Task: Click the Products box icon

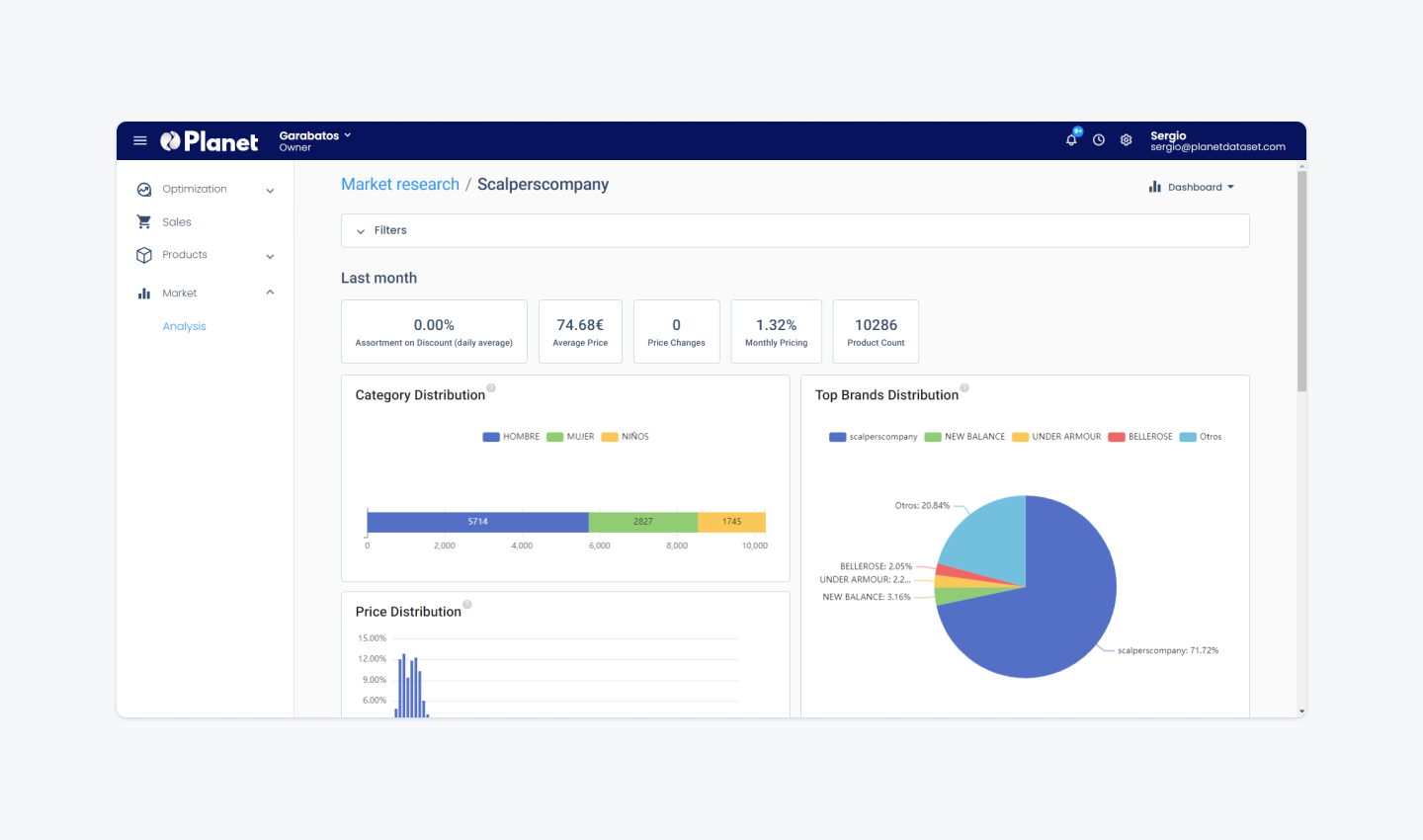Action: [x=144, y=255]
